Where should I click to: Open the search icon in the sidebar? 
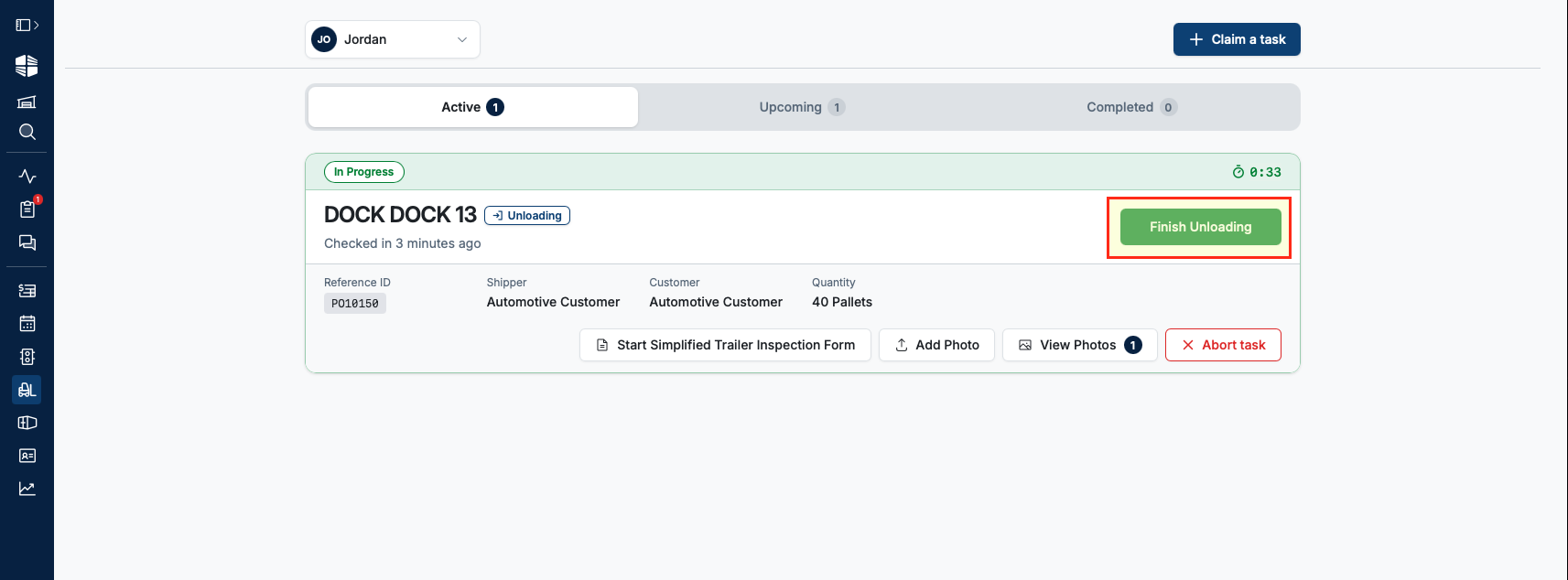[x=27, y=132]
